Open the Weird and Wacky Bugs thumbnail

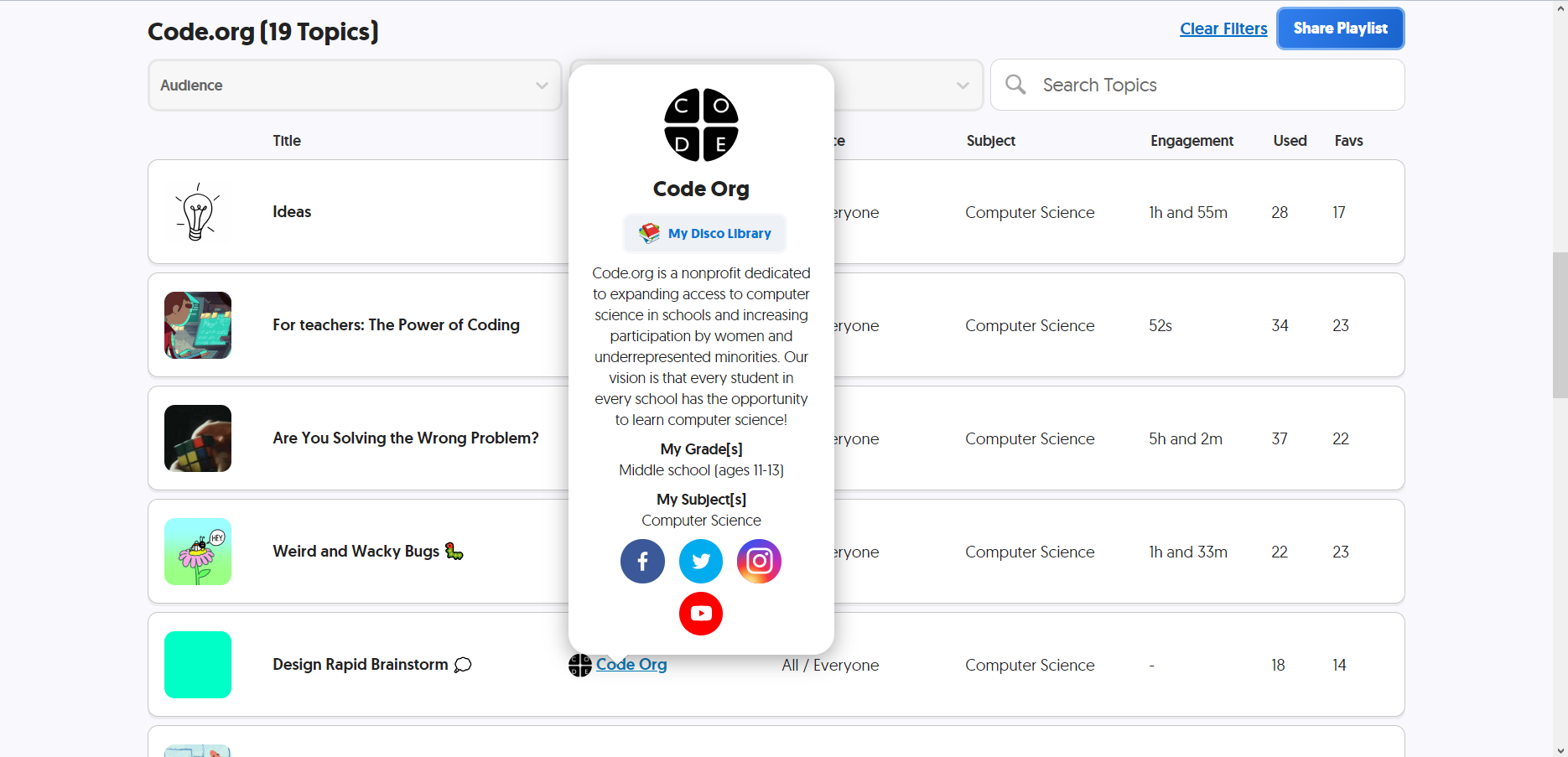click(198, 552)
